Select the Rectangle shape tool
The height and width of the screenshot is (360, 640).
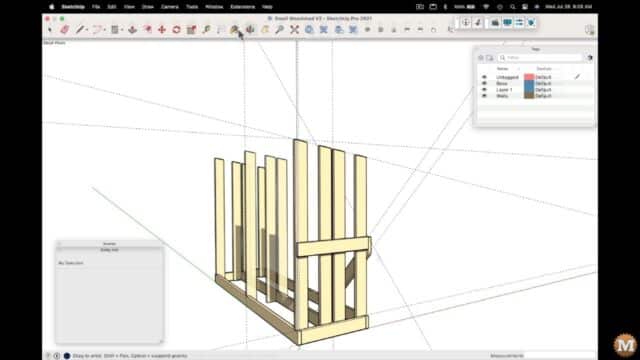point(115,30)
